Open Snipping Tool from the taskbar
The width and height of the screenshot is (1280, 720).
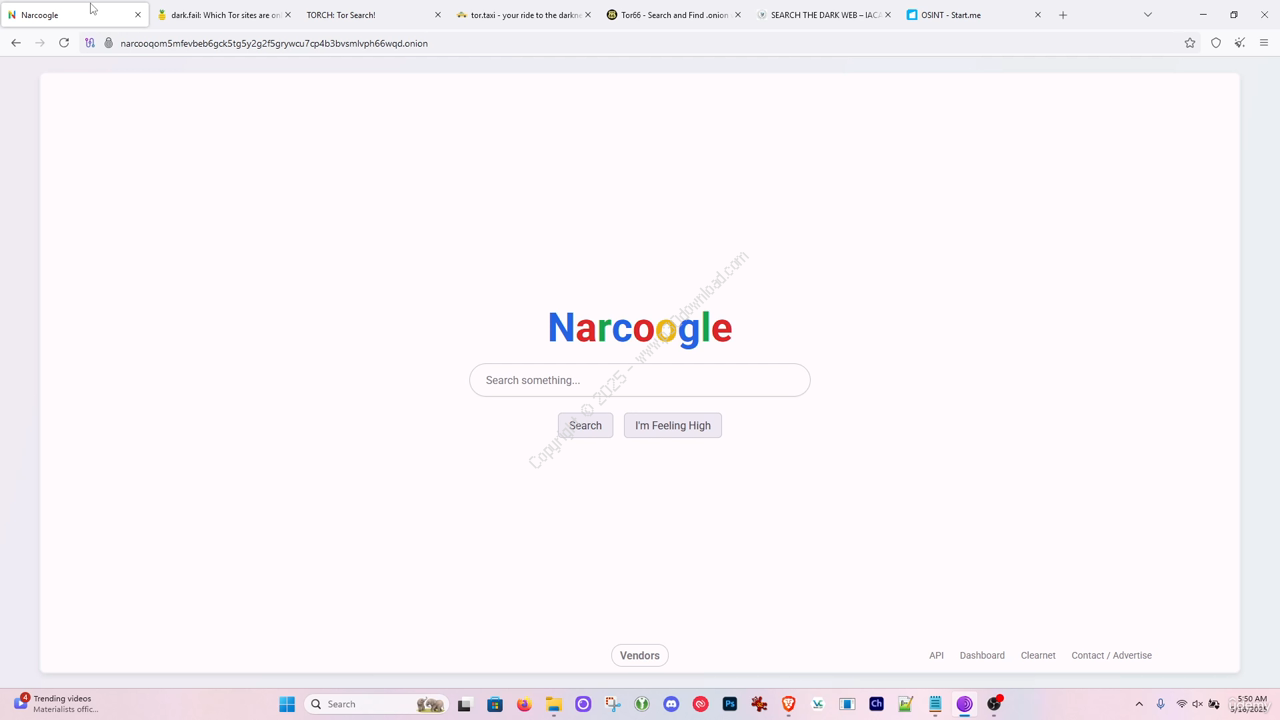click(x=613, y=704)
